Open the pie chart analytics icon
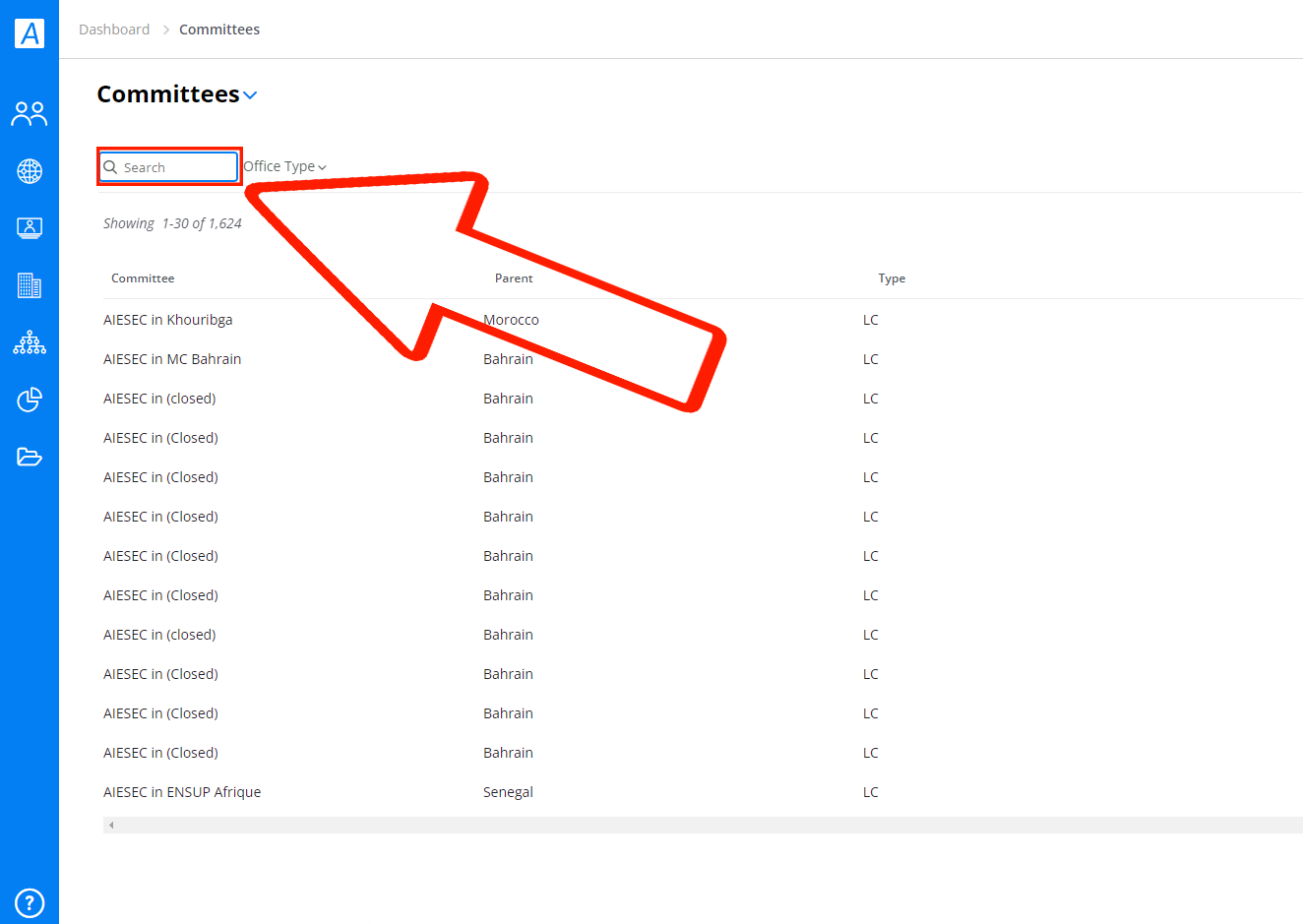 coord(30,400)
